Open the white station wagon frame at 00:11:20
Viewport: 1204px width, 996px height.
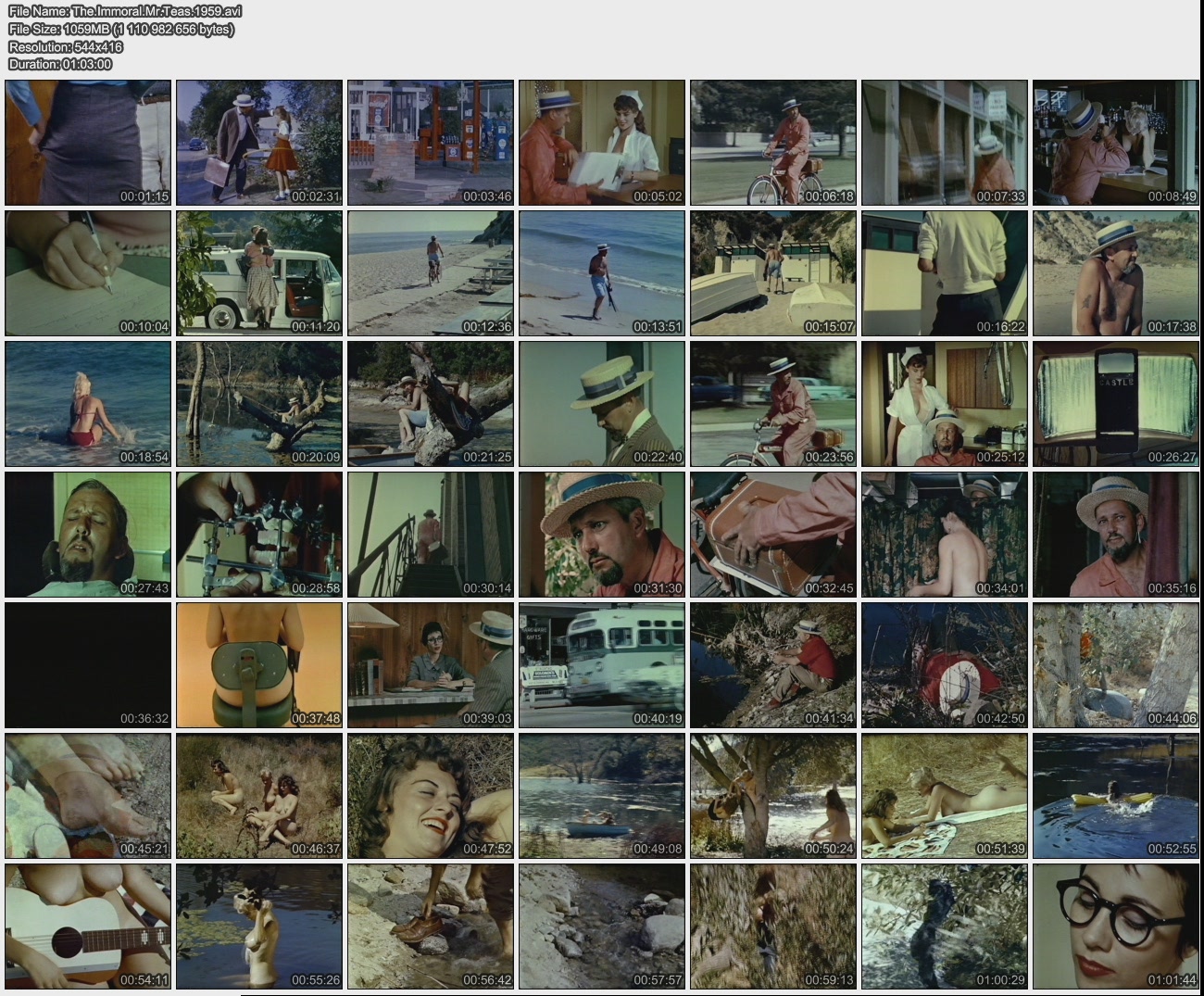click(x=259, y=272)
